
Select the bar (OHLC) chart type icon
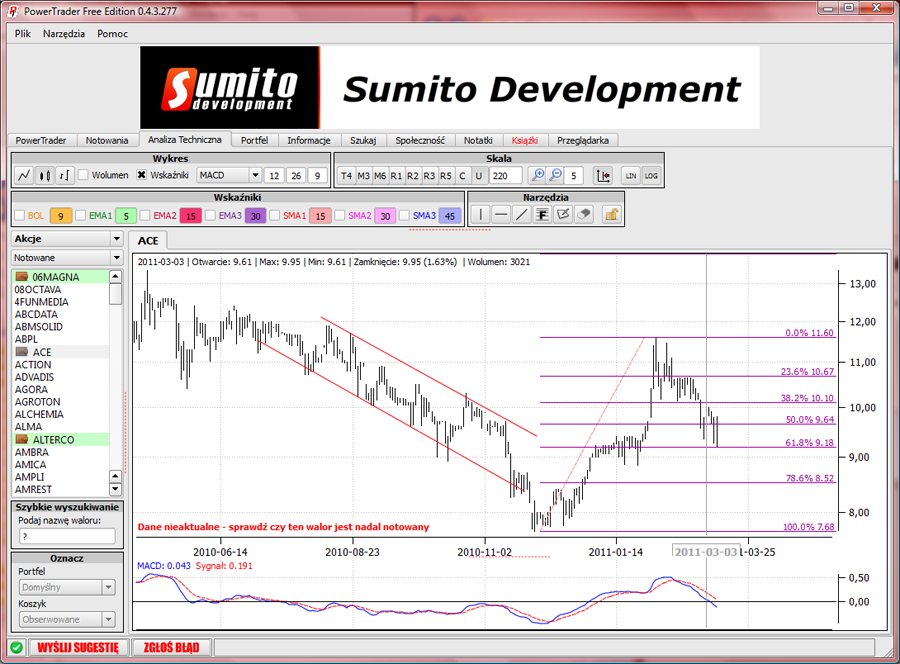click(65, 175)
